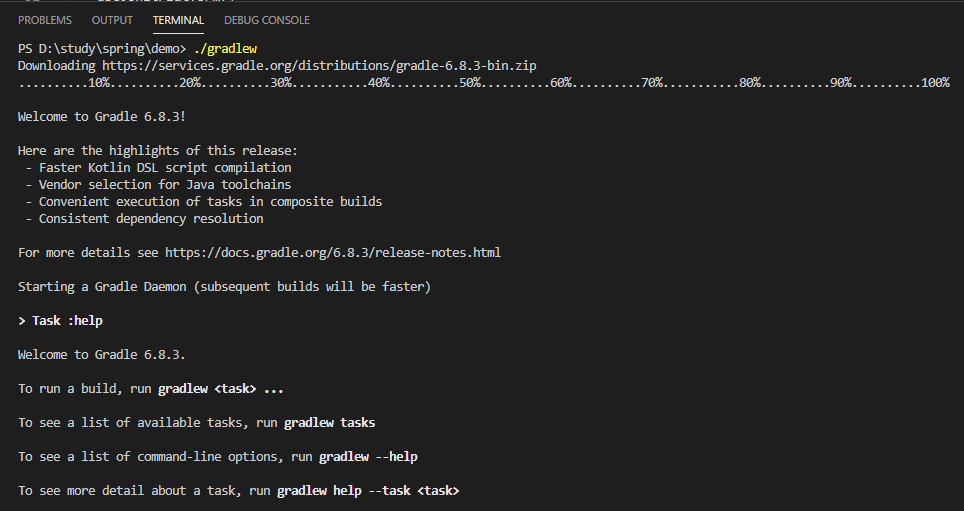This screenshot has width=964, height=511.
Task: Click 'Vendor selection for Java toolchains' line
Action: [165, 184]
